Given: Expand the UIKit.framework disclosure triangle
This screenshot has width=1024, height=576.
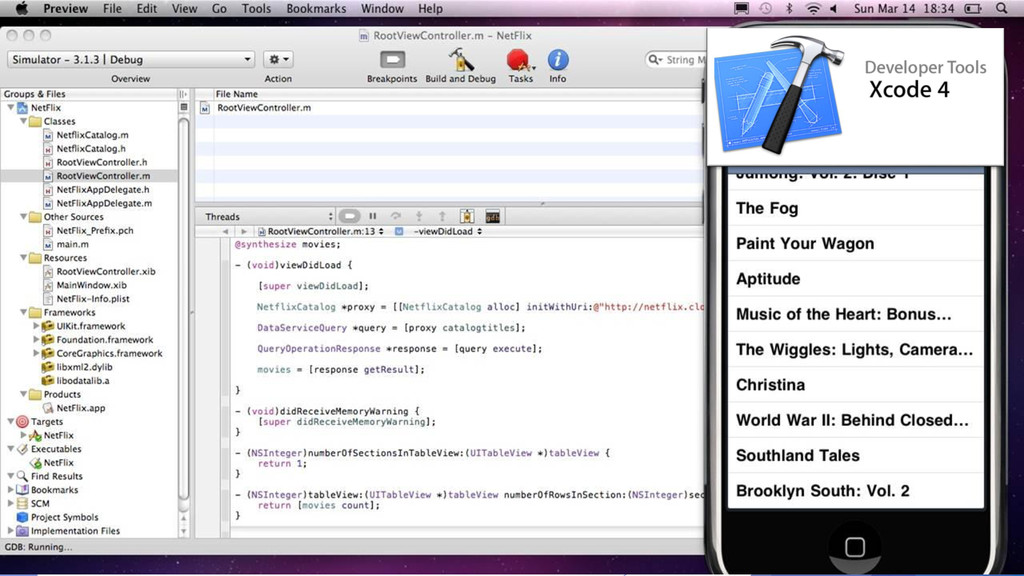Looking at the screenshot, I should point(37,326).
